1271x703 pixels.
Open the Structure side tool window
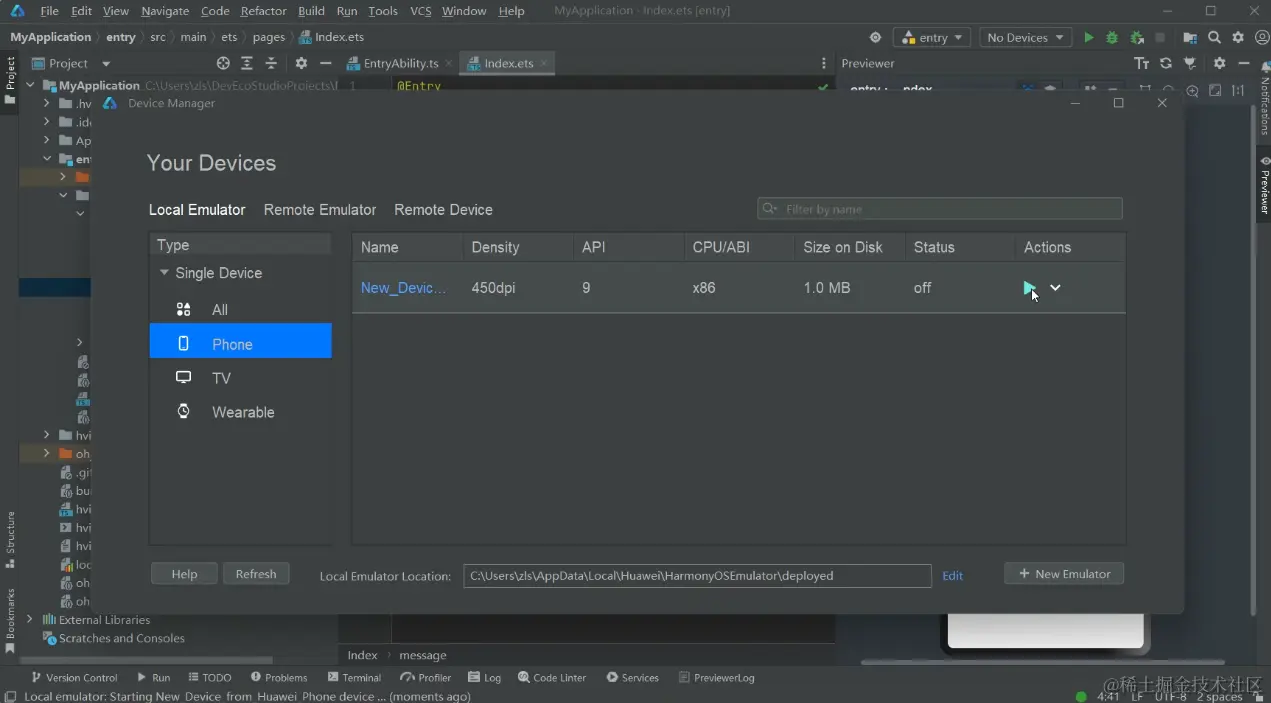coord(10,540)
